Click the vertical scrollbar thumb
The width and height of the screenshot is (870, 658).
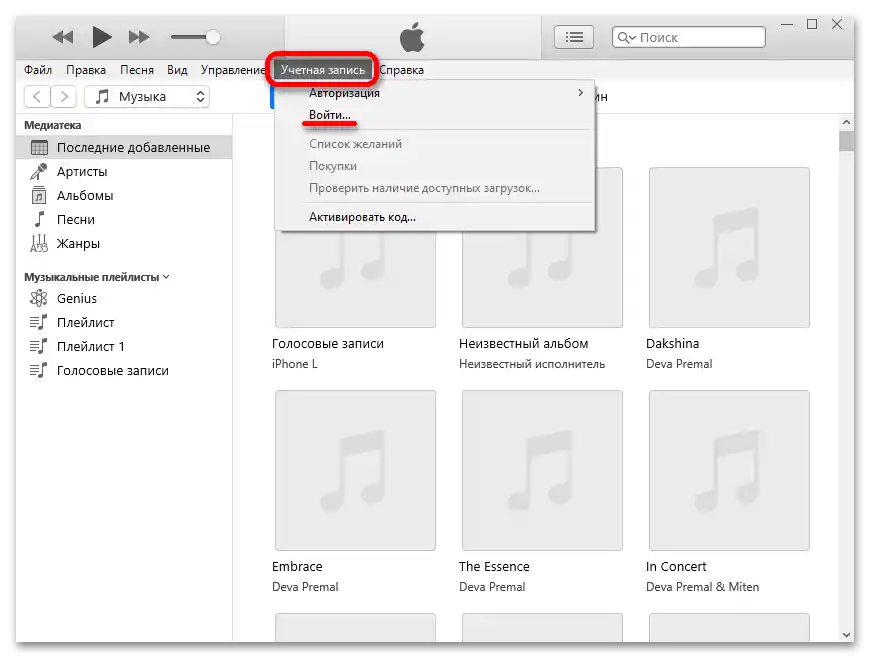846,141
